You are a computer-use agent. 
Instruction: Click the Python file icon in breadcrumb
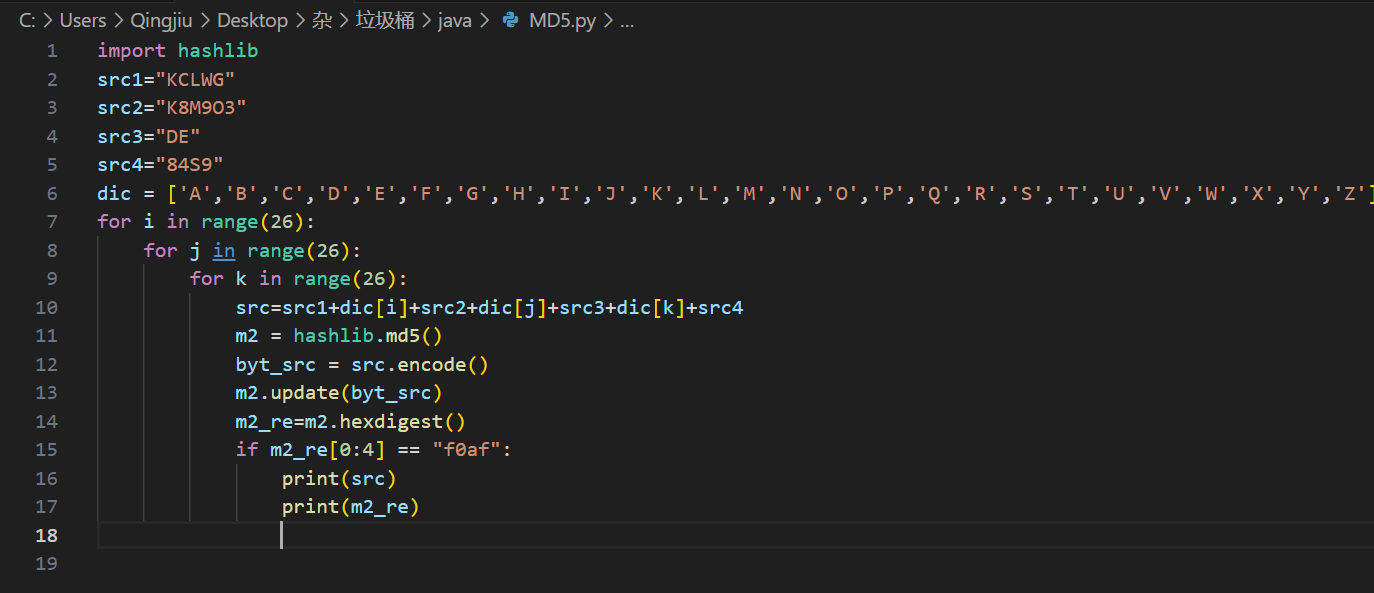point(510,20)
